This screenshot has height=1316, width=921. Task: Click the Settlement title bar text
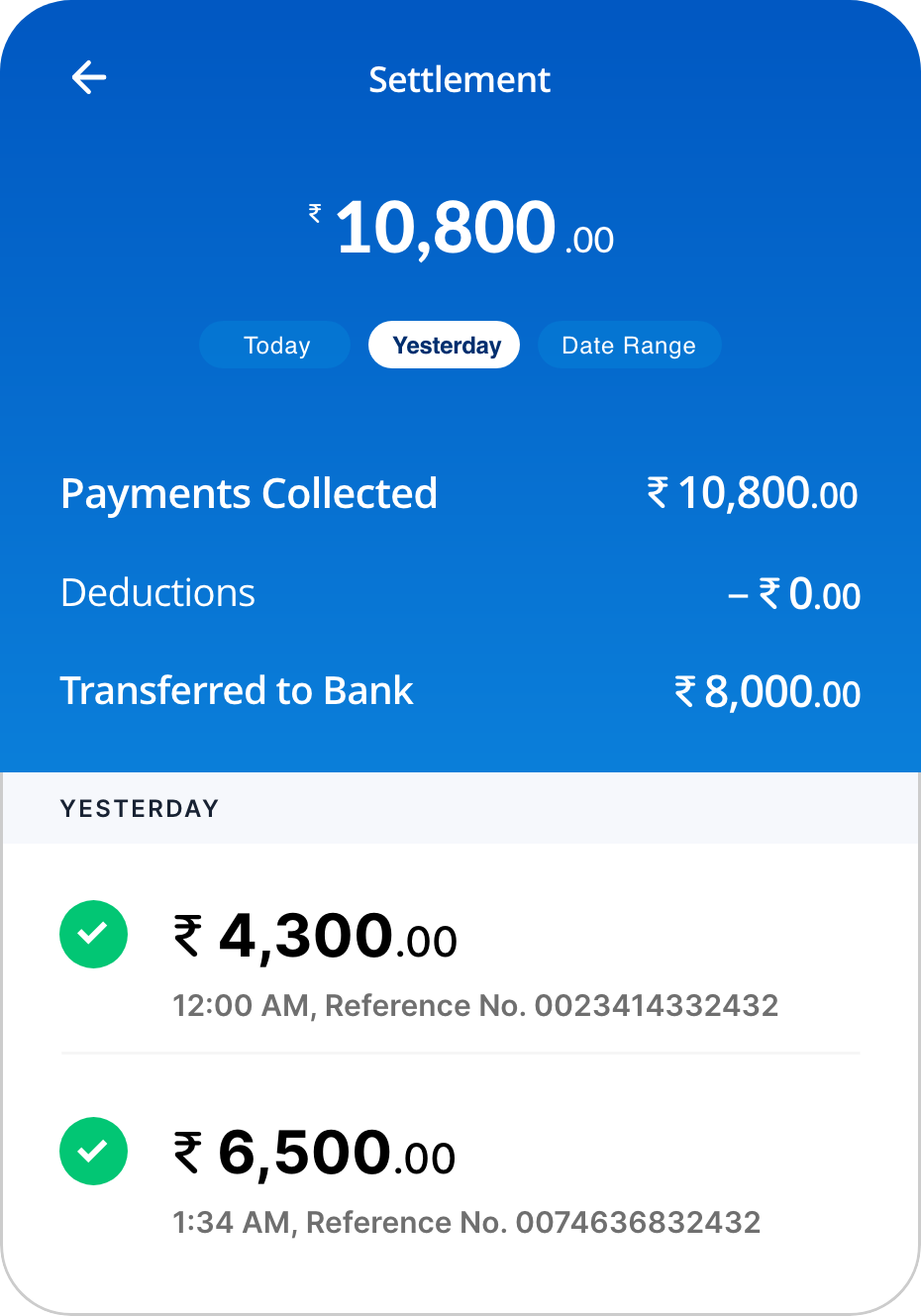[460, 79]
